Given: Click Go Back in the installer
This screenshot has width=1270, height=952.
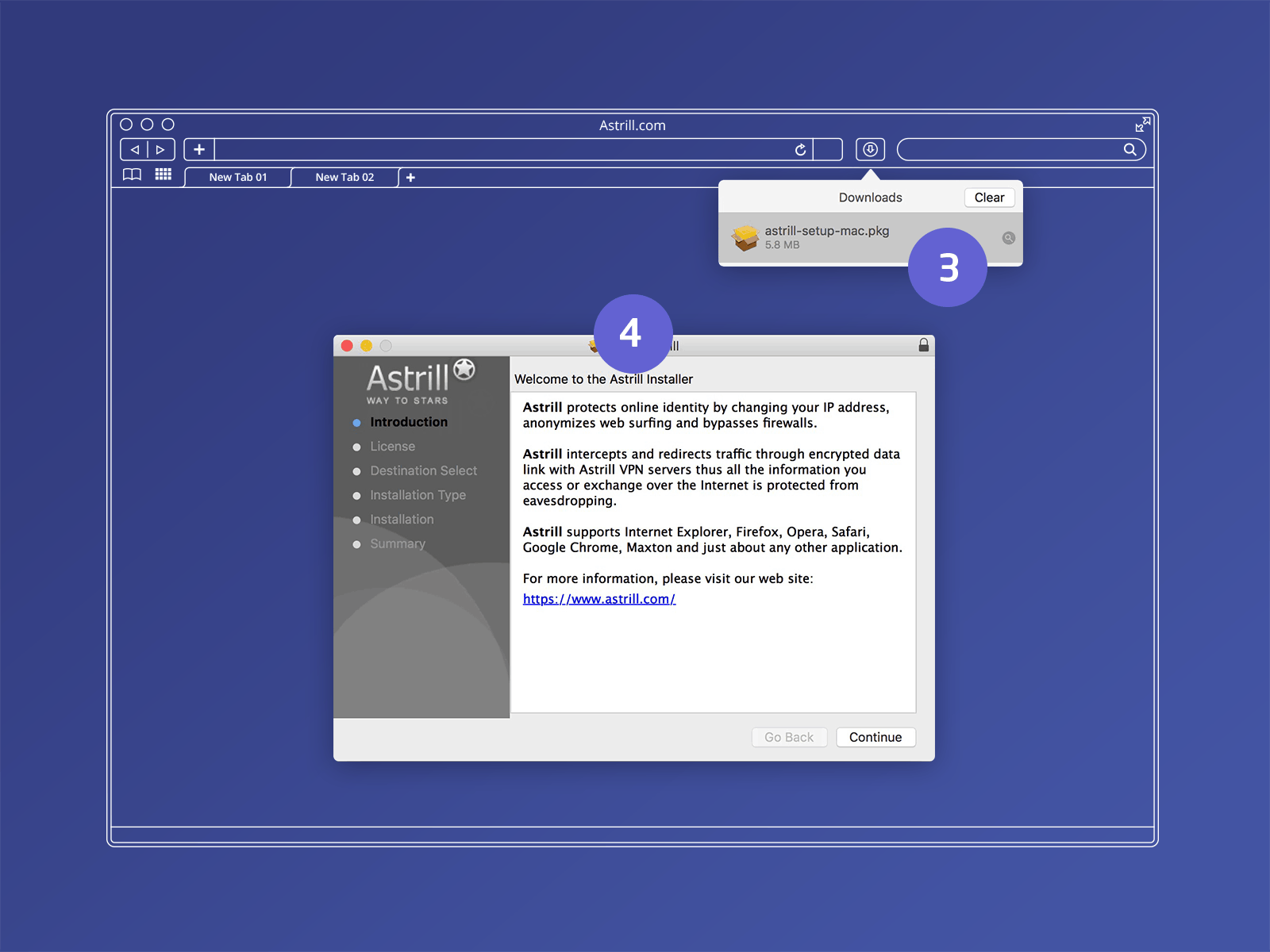Looking at the screenshot, I should coord(789,737).
